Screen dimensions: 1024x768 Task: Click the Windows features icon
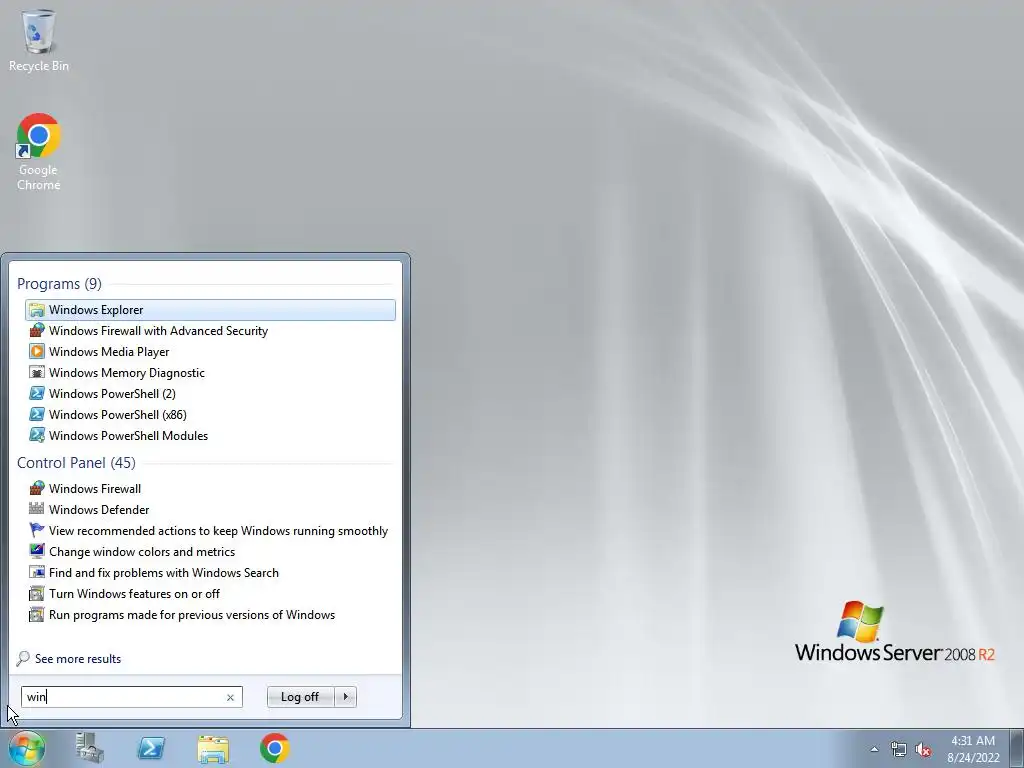tap(37, 593)
